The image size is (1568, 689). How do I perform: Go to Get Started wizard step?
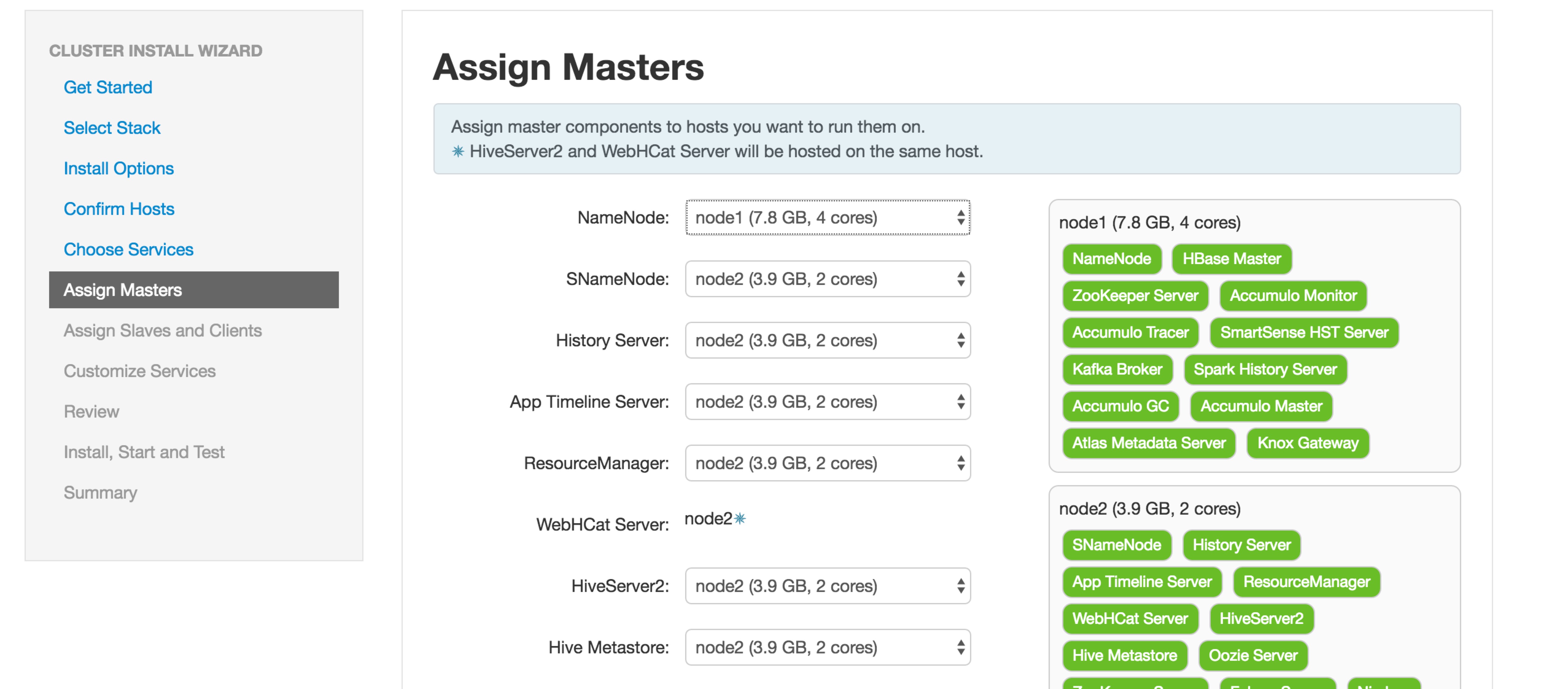(108, 87)
